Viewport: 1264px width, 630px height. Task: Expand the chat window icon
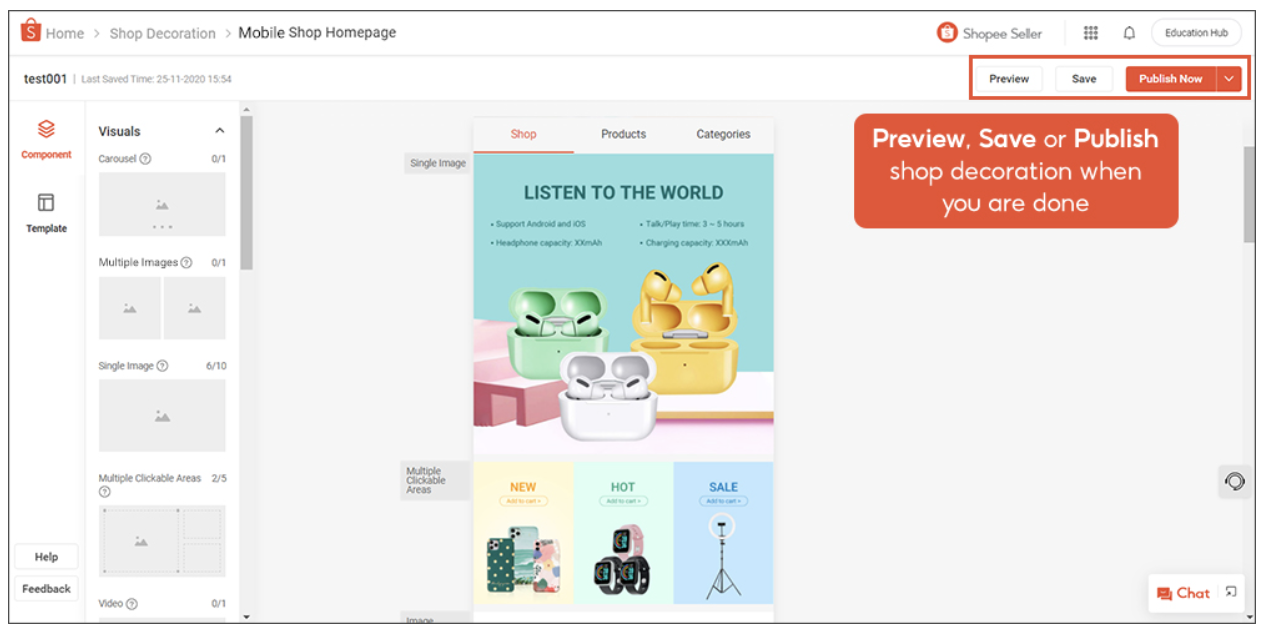click(x=1231, y=592)
